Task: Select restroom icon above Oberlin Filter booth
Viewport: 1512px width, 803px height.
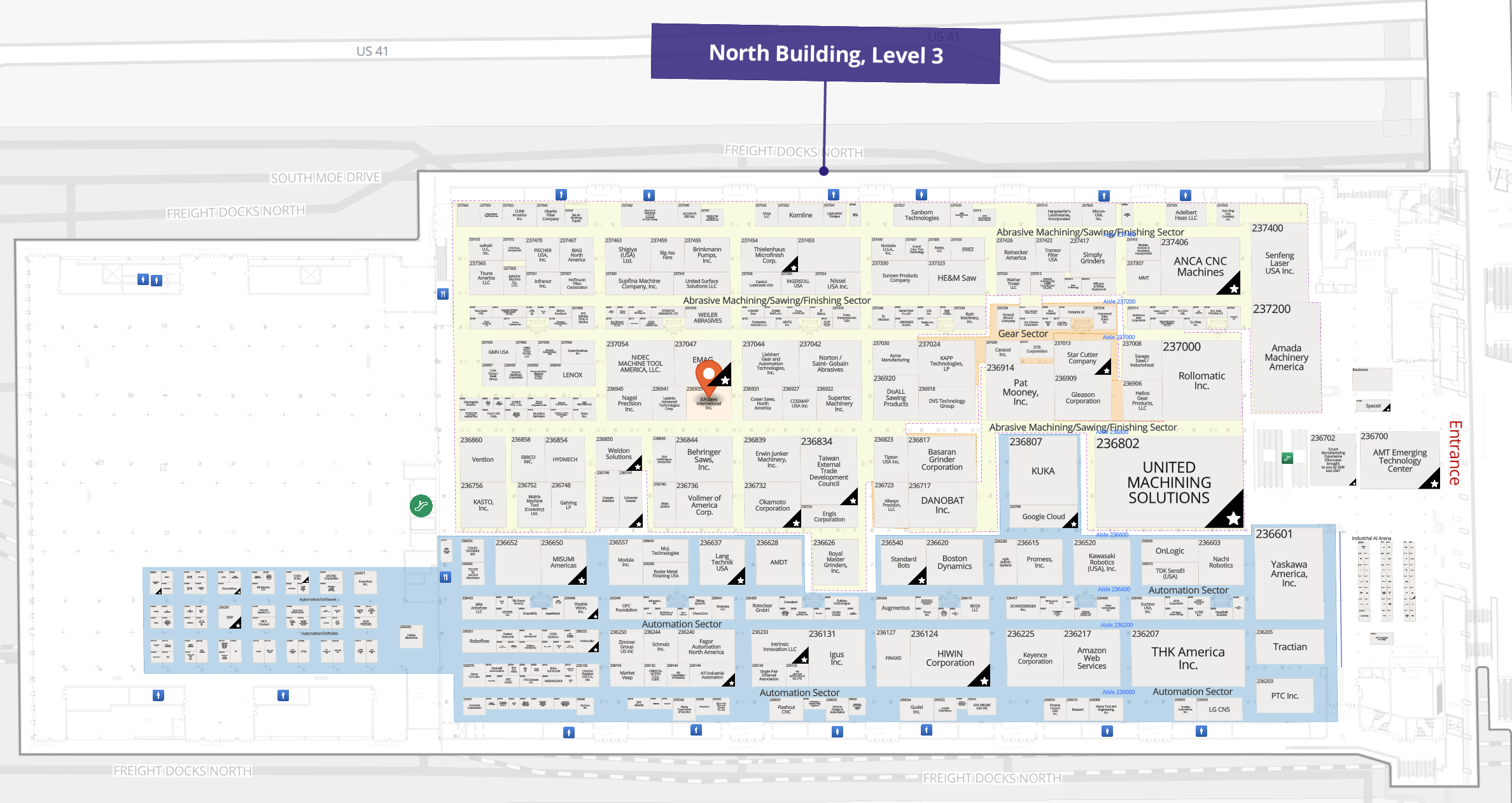Action: (561, 194)
